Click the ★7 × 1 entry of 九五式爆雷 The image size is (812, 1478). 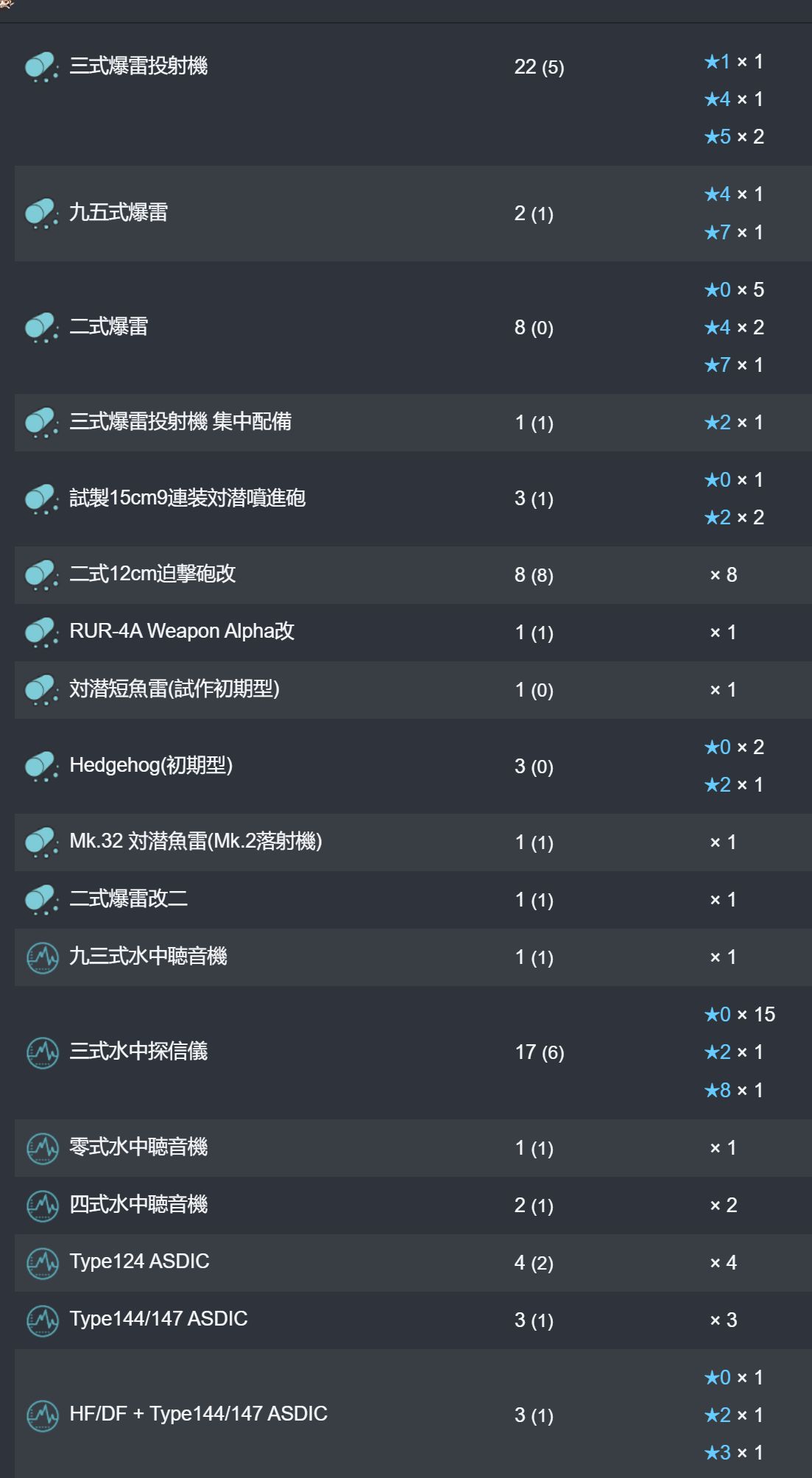[x=734, y=233]
